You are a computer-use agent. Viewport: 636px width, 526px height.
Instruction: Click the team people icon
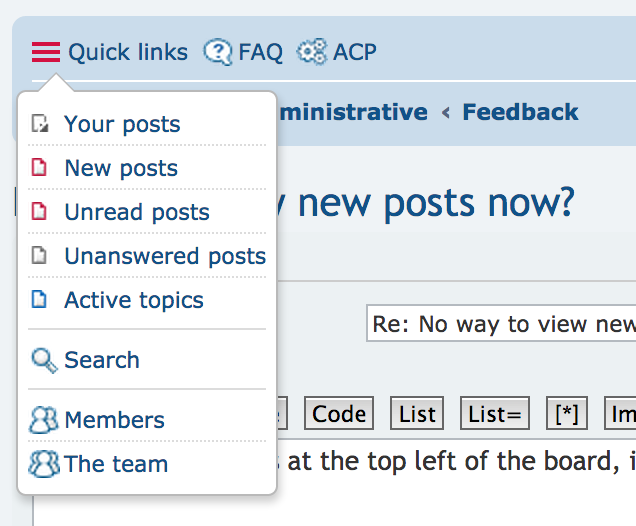tap(44, 464)
